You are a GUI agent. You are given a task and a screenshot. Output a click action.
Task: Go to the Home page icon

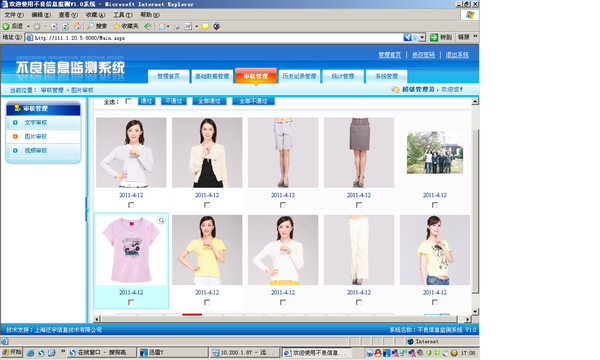77,26
